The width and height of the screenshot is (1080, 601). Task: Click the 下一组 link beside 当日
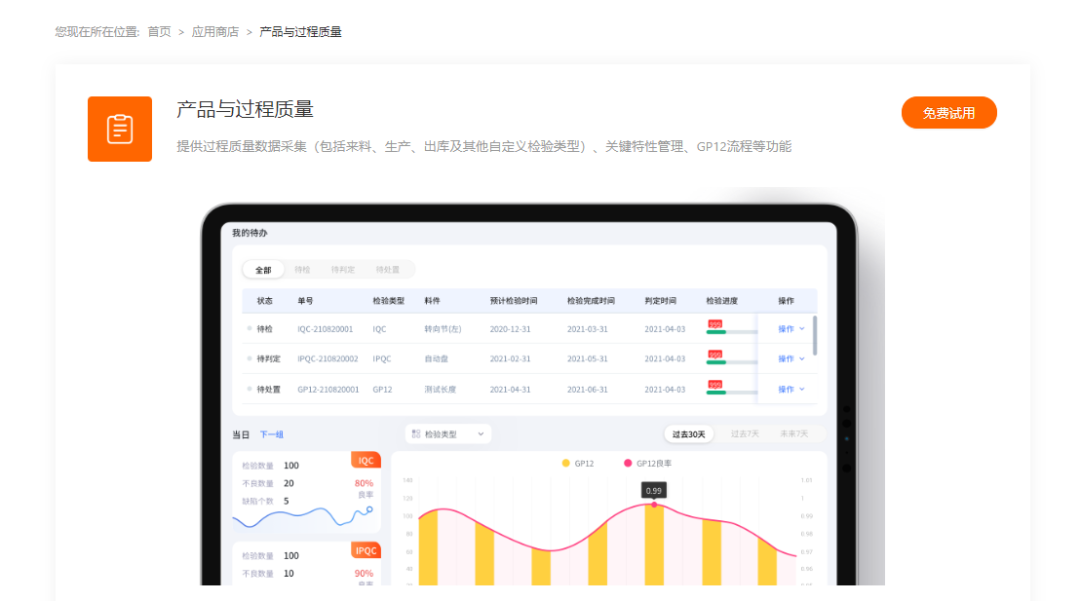point(272,435)
